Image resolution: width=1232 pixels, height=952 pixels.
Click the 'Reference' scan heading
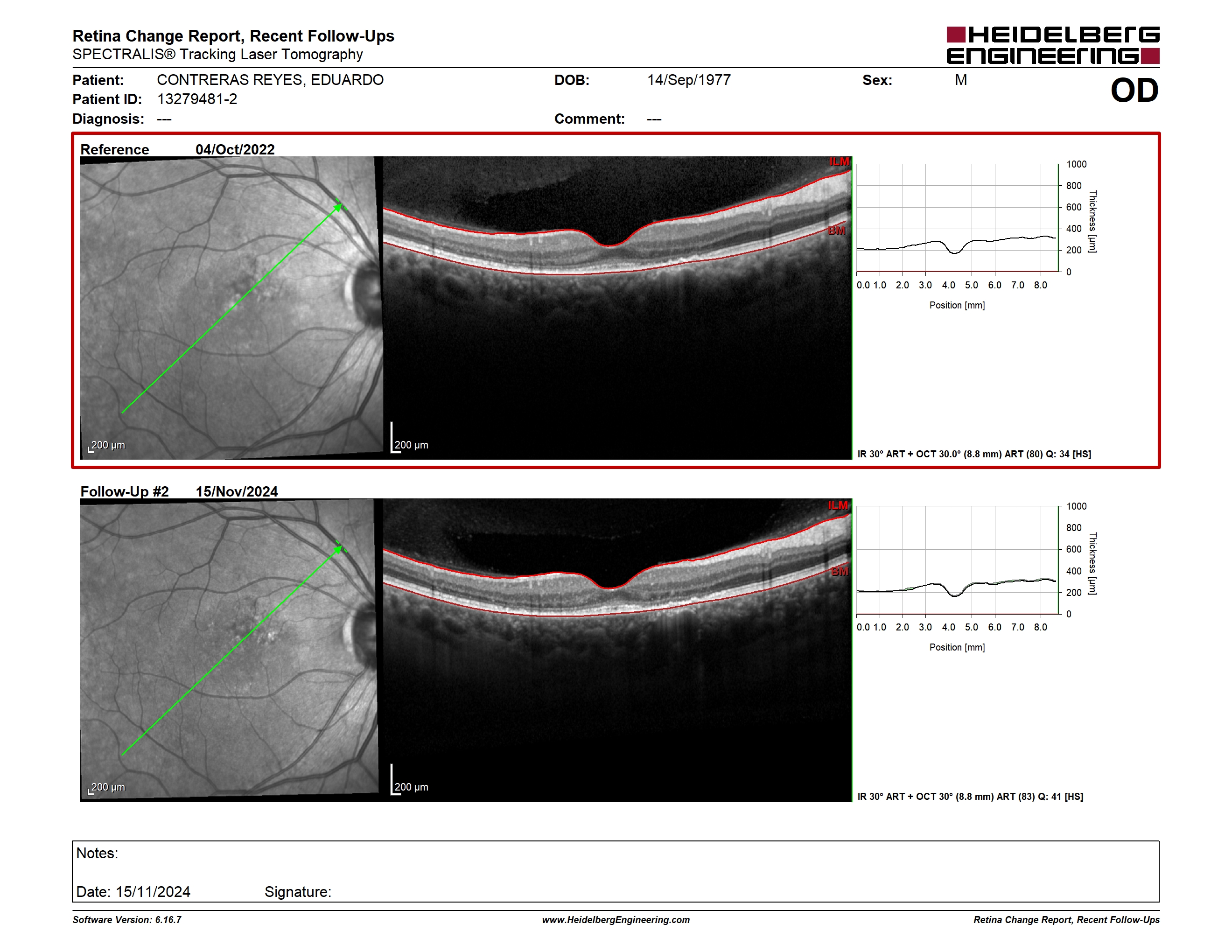(x=114, y=149)
